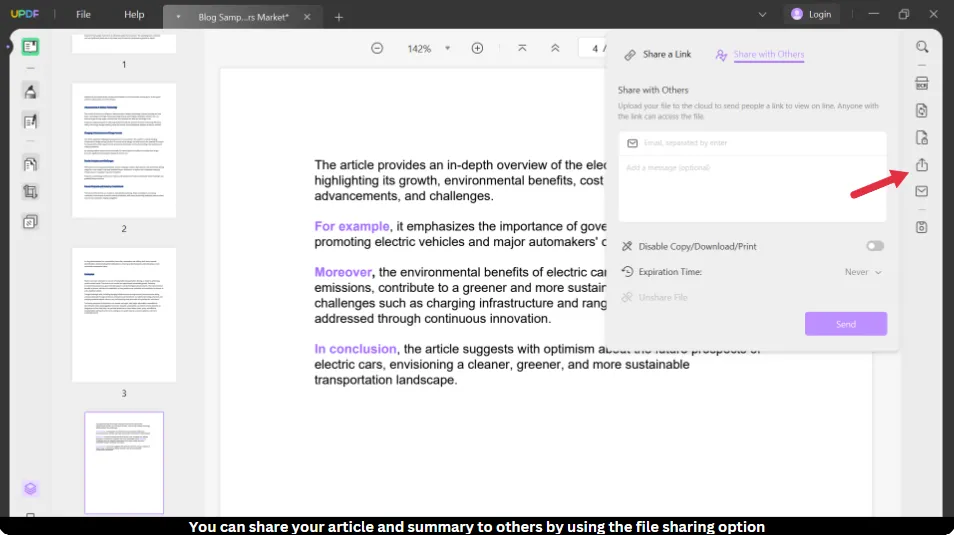Select page 1 thumbnail at top

[124, 43]
